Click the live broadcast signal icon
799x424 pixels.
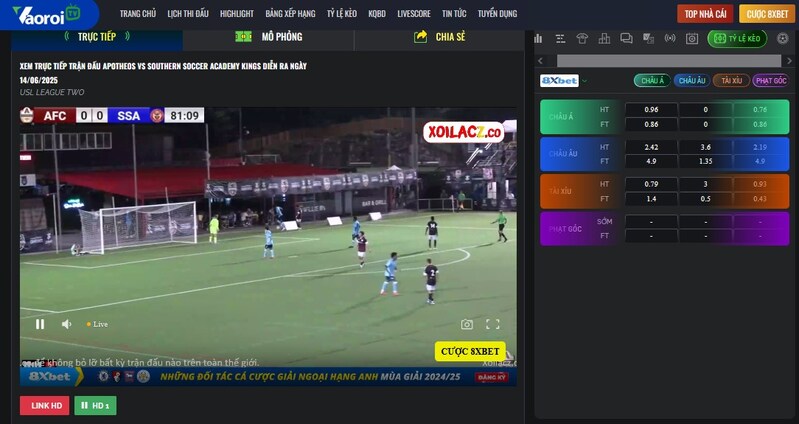click(x=670, y=39)
